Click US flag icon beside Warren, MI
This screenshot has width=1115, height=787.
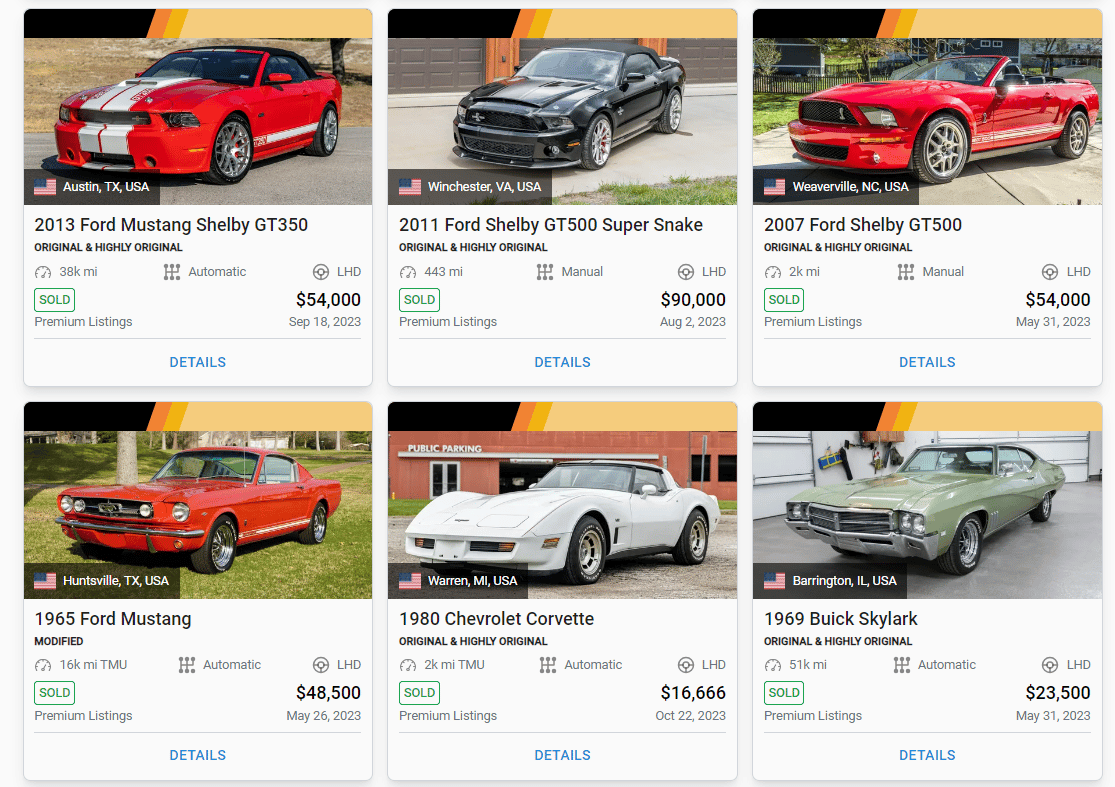410,581
